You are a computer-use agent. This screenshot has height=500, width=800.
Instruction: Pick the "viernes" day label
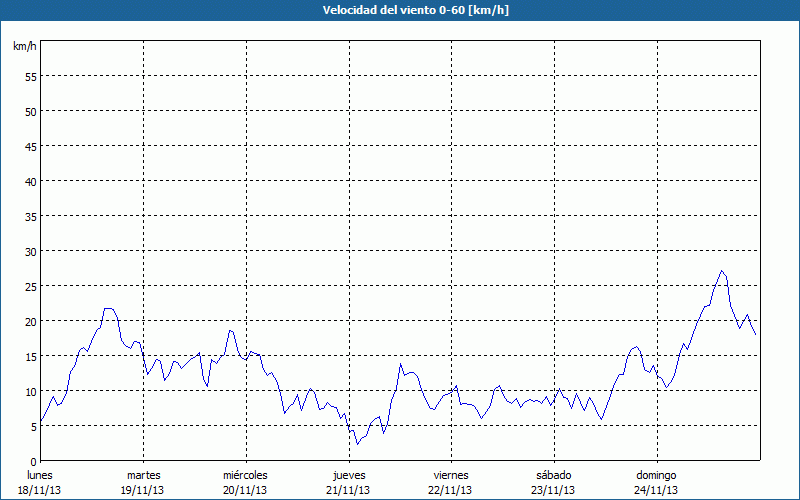(x=450, y=475)
